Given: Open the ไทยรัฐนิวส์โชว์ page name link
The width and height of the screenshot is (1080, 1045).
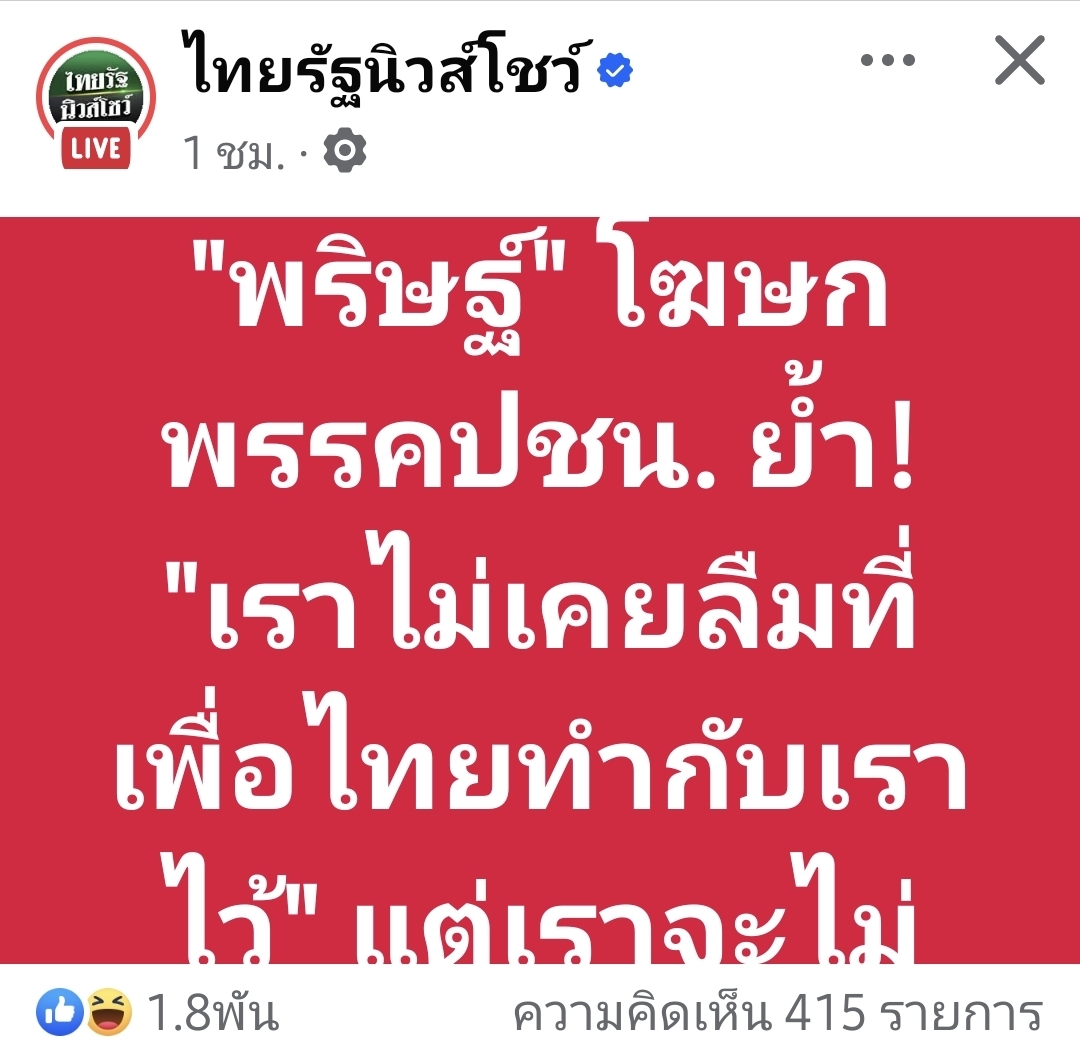Looking at the screenshot, I should pos(387,65).
